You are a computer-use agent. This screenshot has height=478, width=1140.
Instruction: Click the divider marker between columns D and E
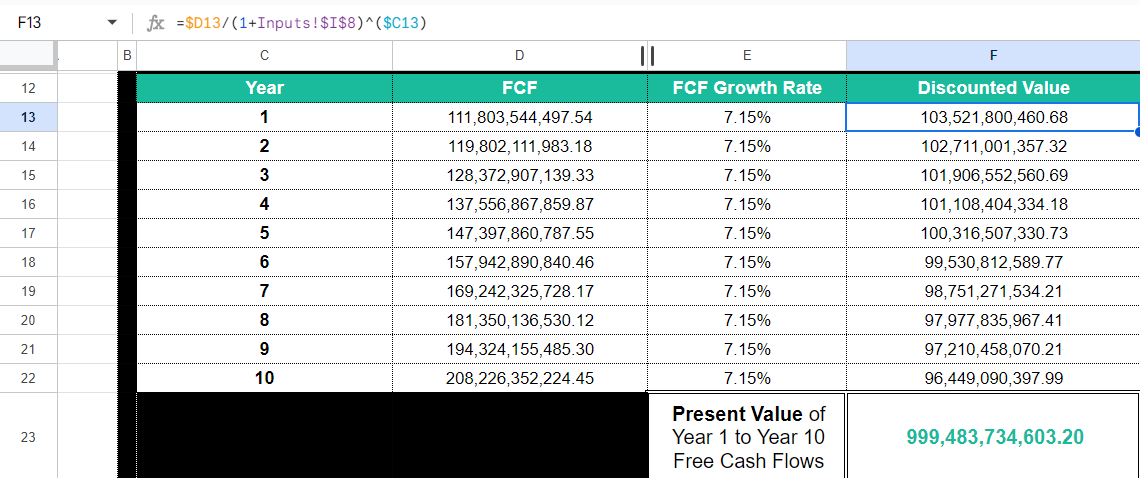pos(647,56)
